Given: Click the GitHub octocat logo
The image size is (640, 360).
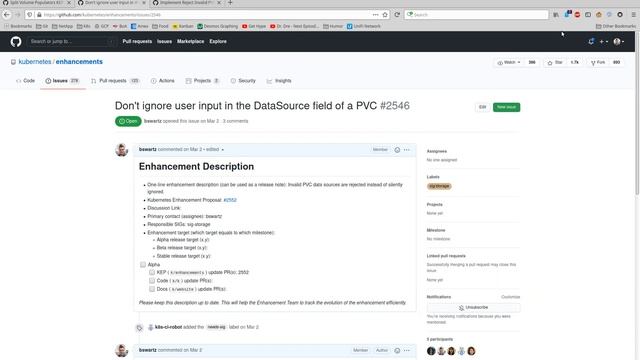Looking at the screenshot, I should [16, 41].
